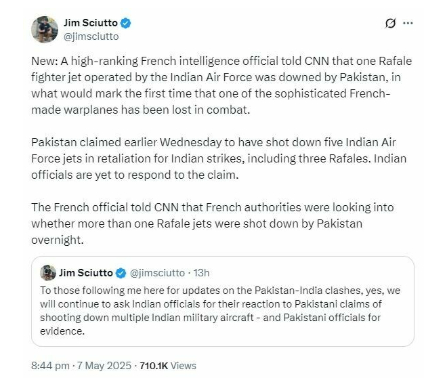Open Jim Sciutto's profile picture at top

tap(44, 29)
